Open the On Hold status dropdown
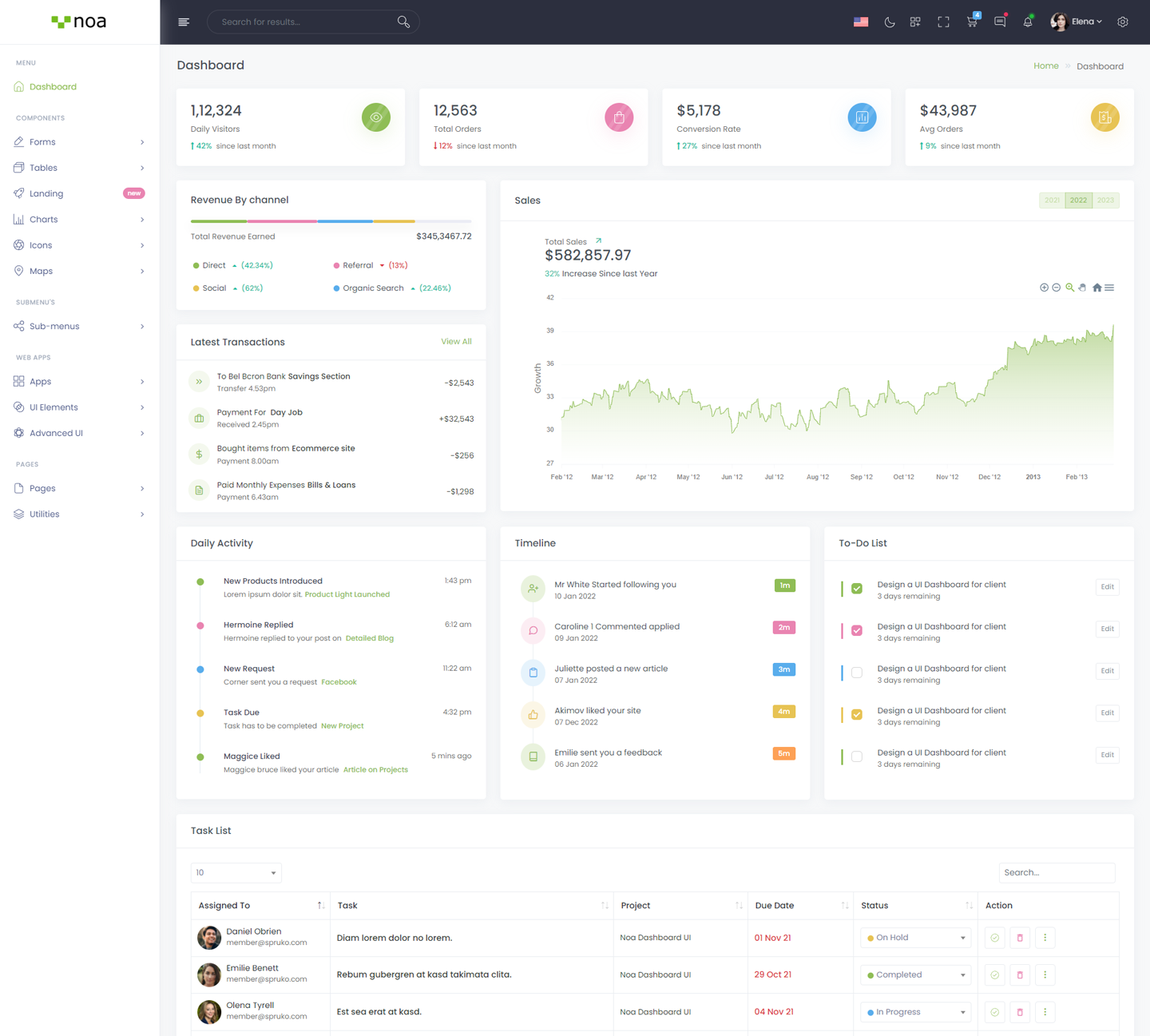The image size is (1150, 1036). 915,938
